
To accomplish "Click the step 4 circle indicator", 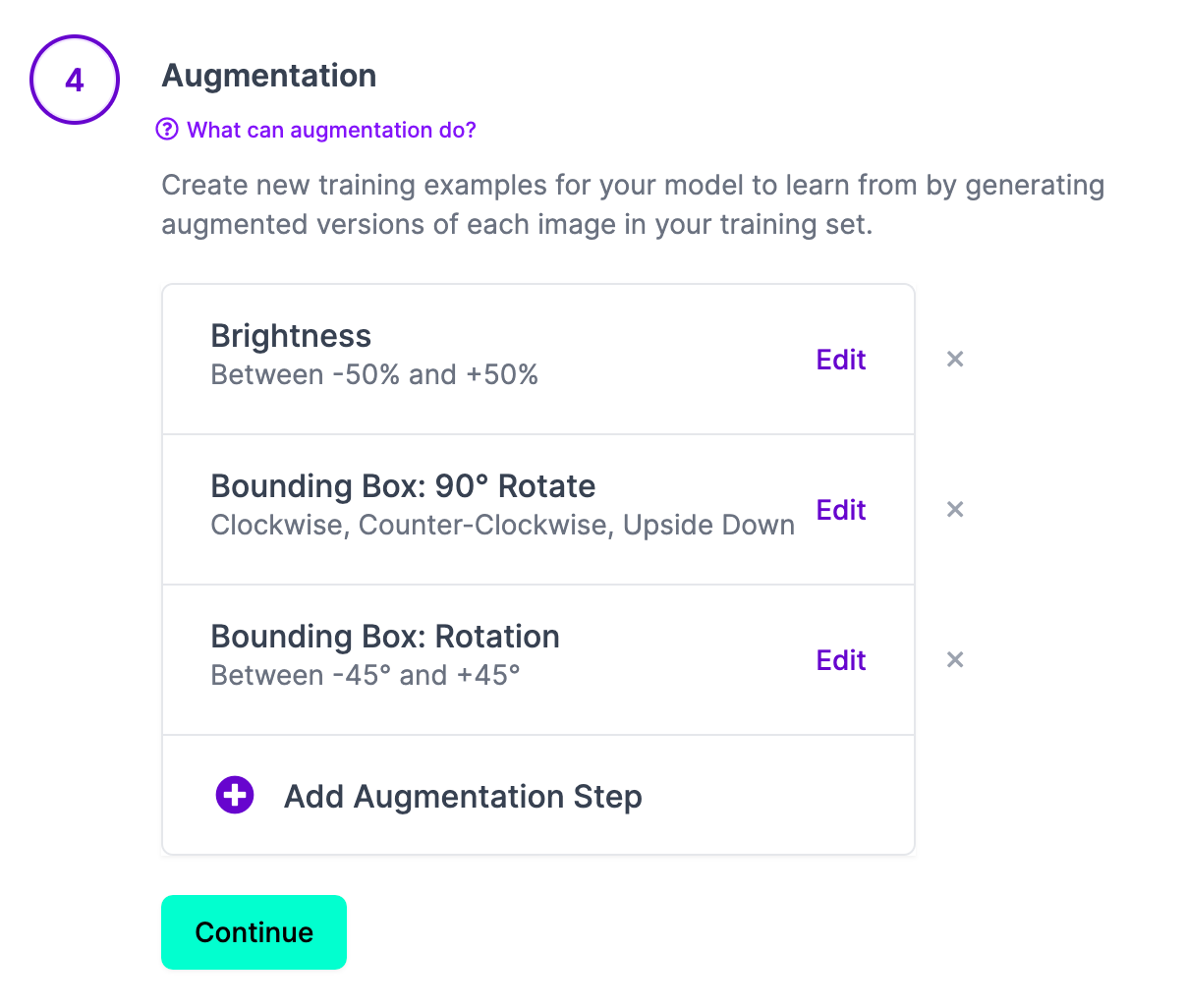I will (x=75, y=80).
